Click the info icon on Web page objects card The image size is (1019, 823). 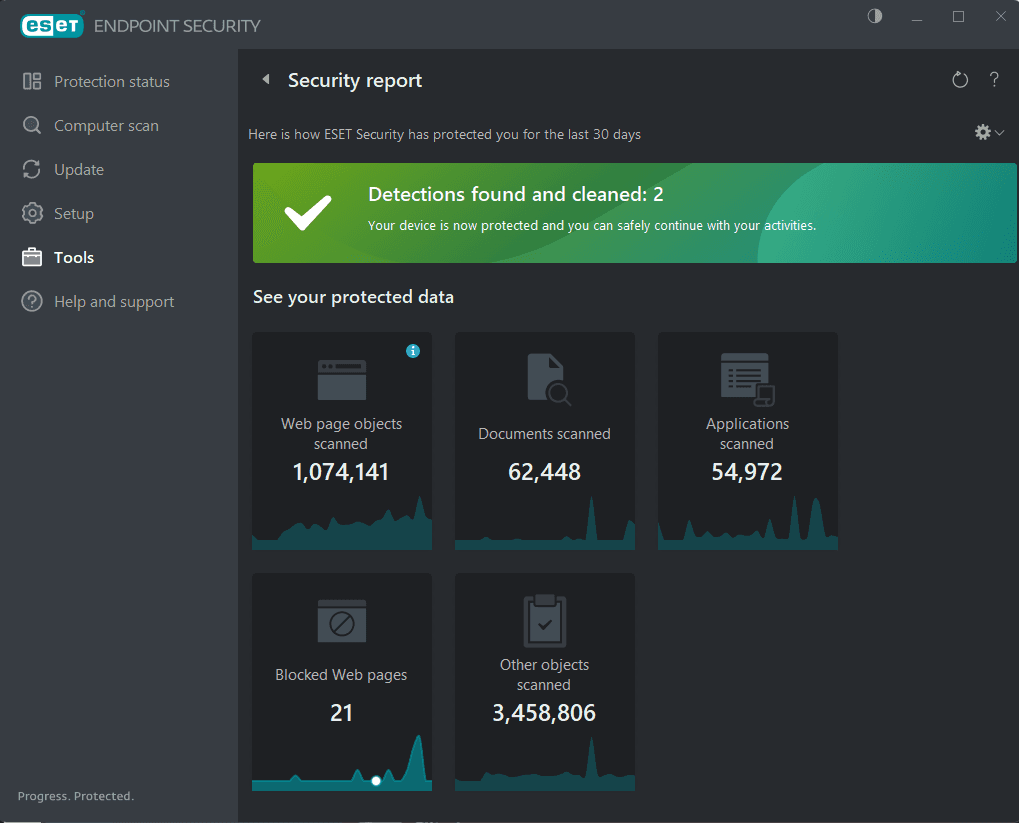click(413, 351)
